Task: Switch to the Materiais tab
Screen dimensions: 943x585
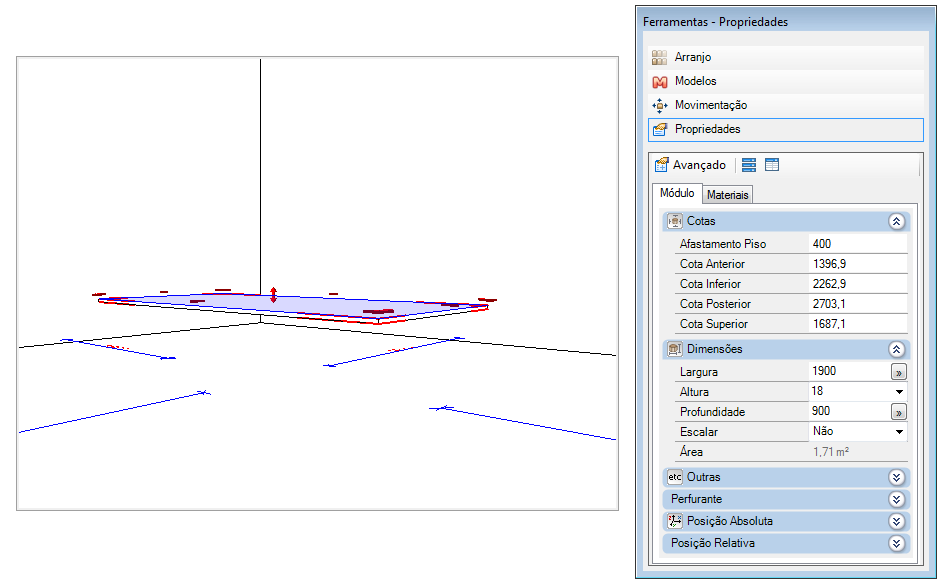Action: click(x=728, y=195)
